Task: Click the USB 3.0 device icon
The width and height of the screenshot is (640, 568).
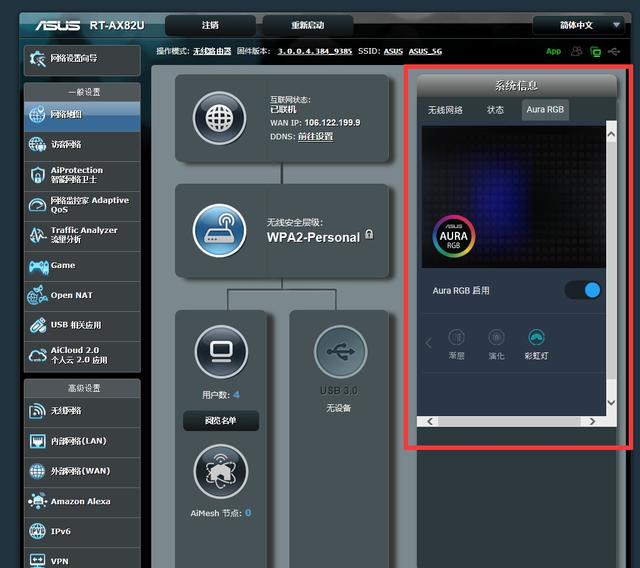Action: pos(340,351)
